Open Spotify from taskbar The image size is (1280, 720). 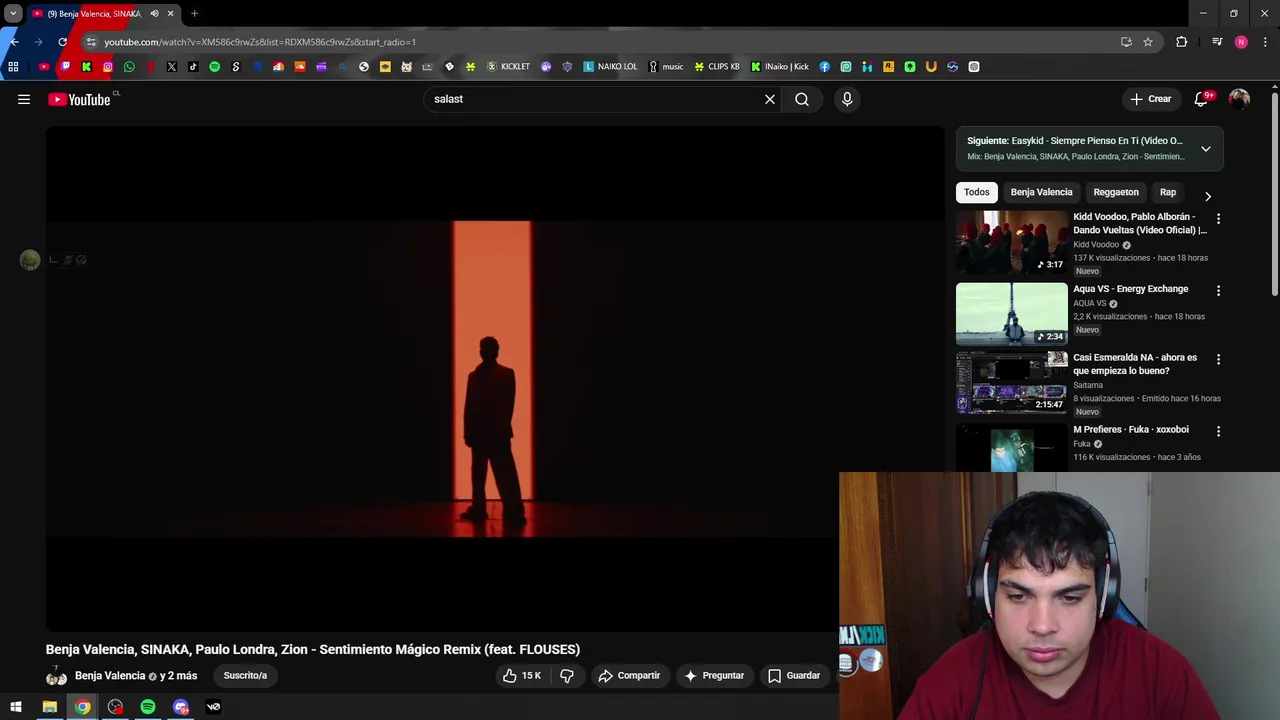point(148,707)
